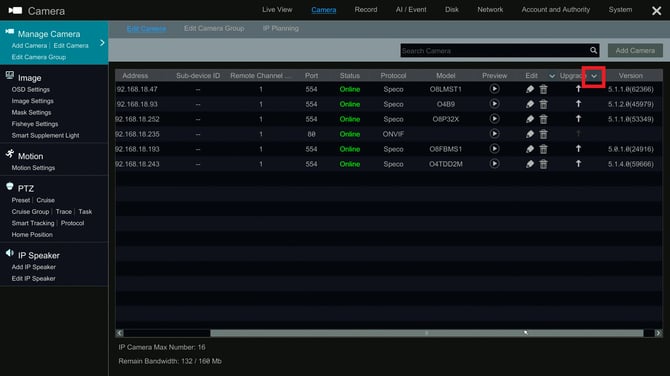Edit camera O8FBMS1 with pencil icon
Image resolution: width=670 pixels, height=376 pixels.
point(530,149)
